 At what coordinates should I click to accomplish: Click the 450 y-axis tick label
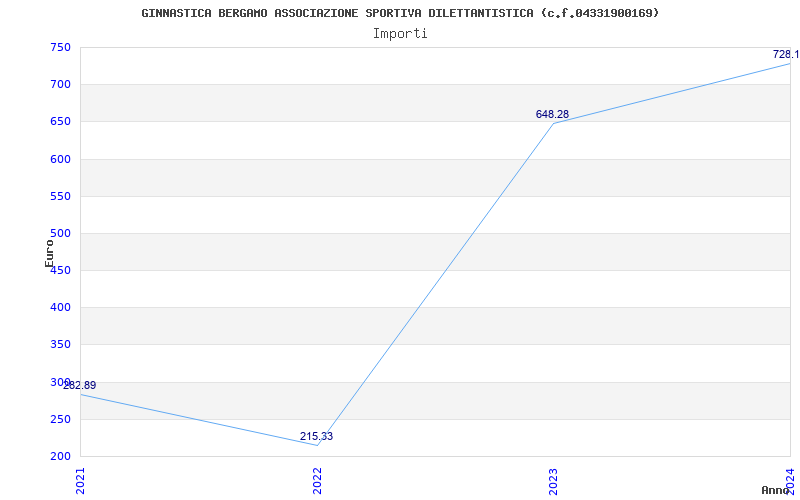pyautogui.click(x=60, y=271)
